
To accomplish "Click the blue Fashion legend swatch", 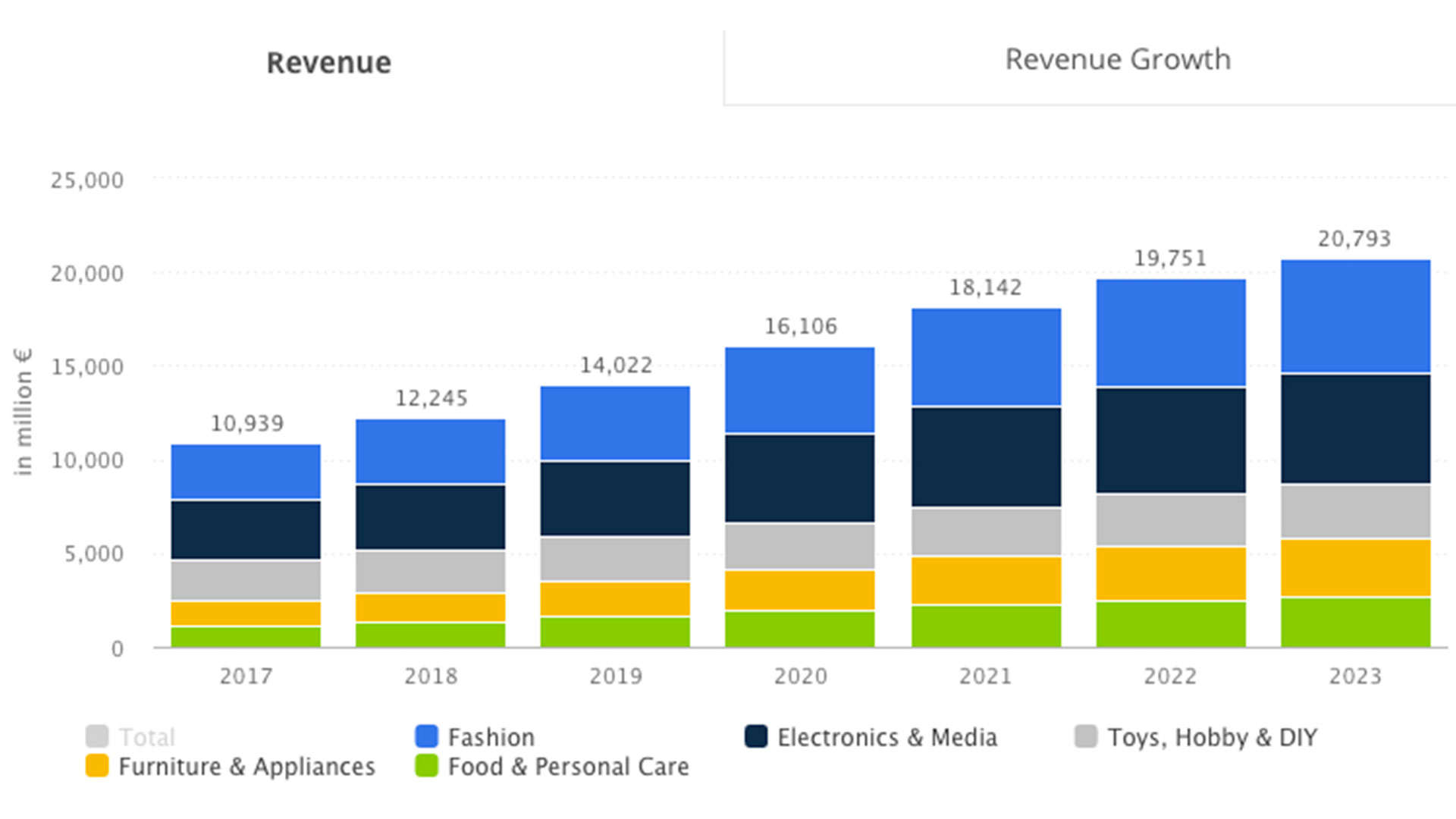I will coord(427,736).
